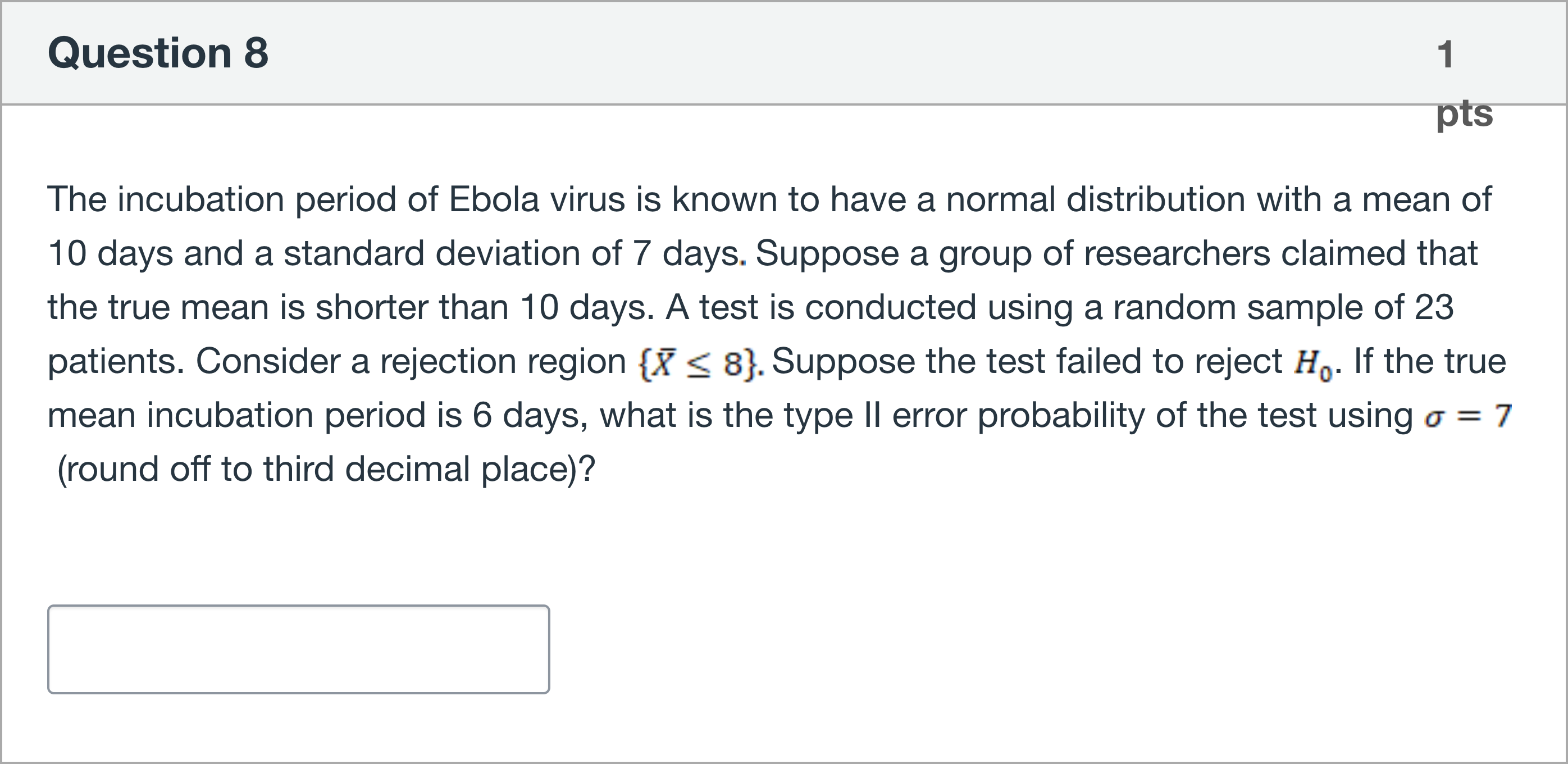
Task: Click the text "(round off to third decimal place)?"
Action: tap(326, 470)
